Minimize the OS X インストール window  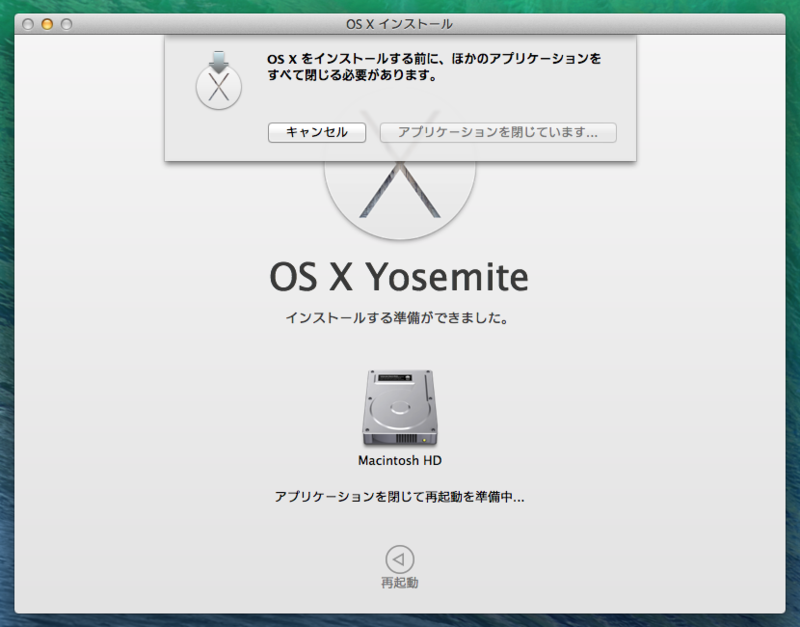tap(47, 24)
